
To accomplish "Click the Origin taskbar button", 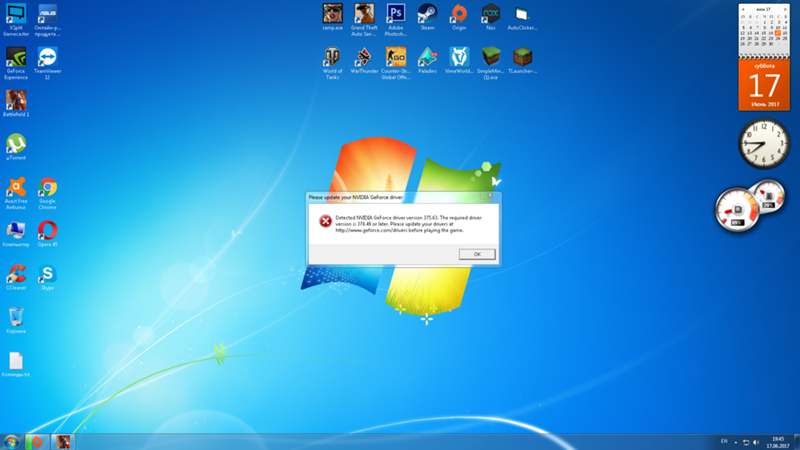I will pos(37,442).
